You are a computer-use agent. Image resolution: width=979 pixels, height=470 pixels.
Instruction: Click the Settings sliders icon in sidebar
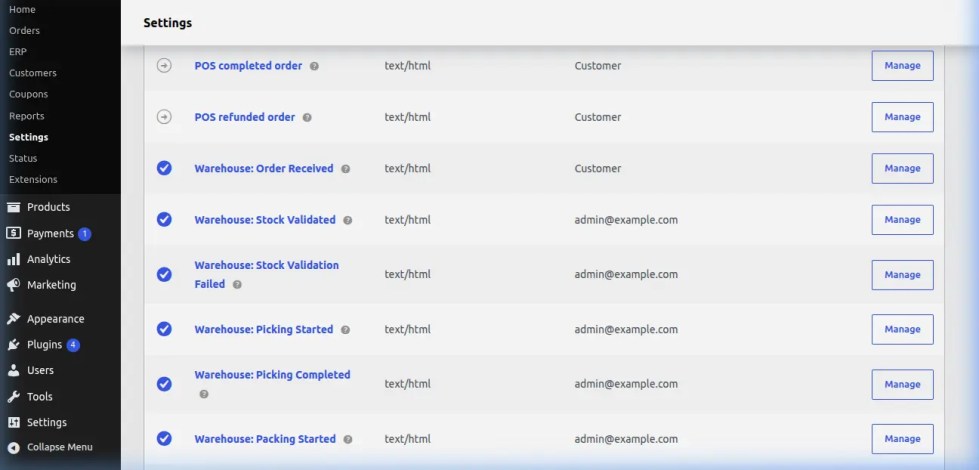point(14,423)
